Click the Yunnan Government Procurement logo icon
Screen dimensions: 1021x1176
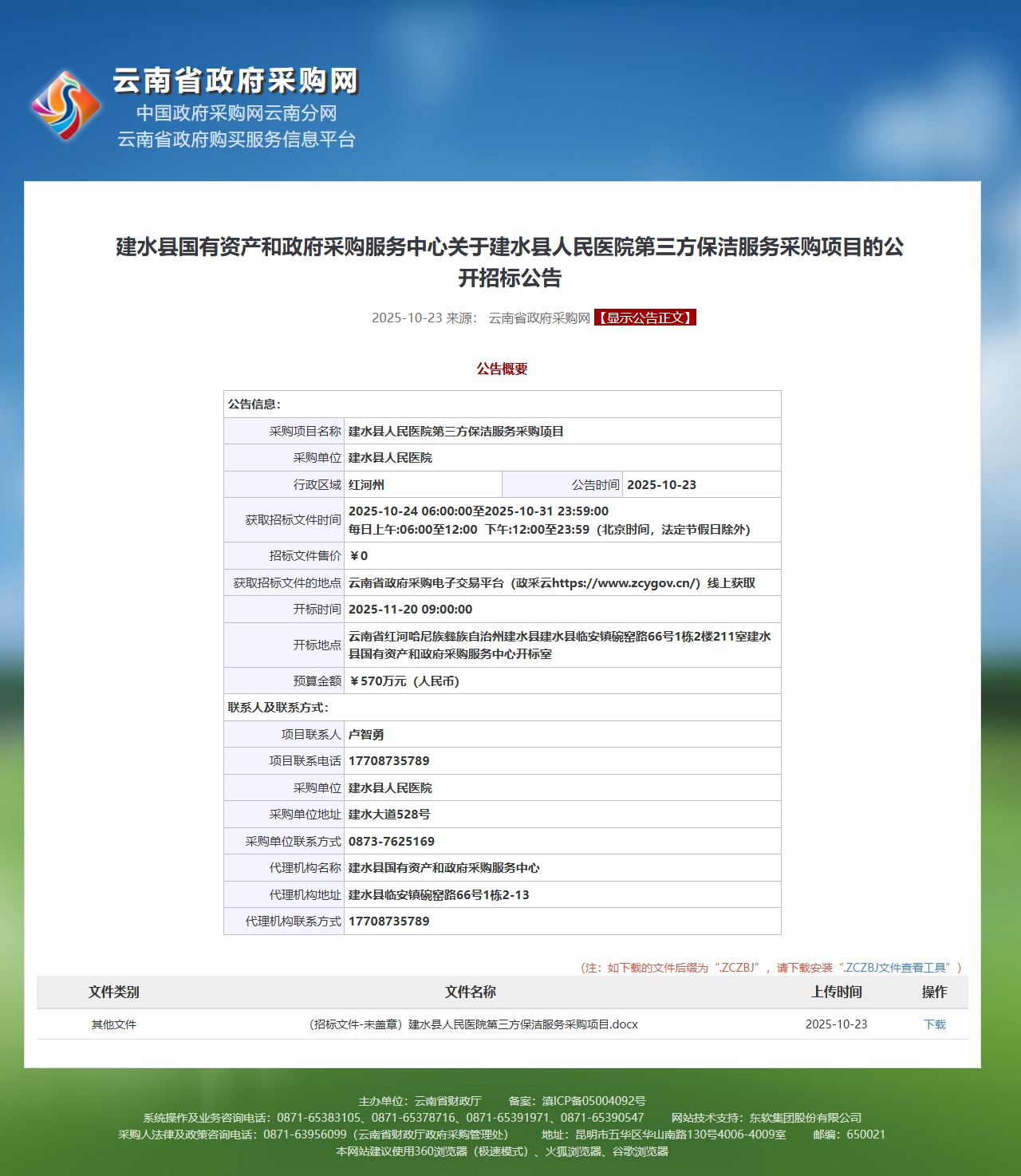click(x=65, y=105)
